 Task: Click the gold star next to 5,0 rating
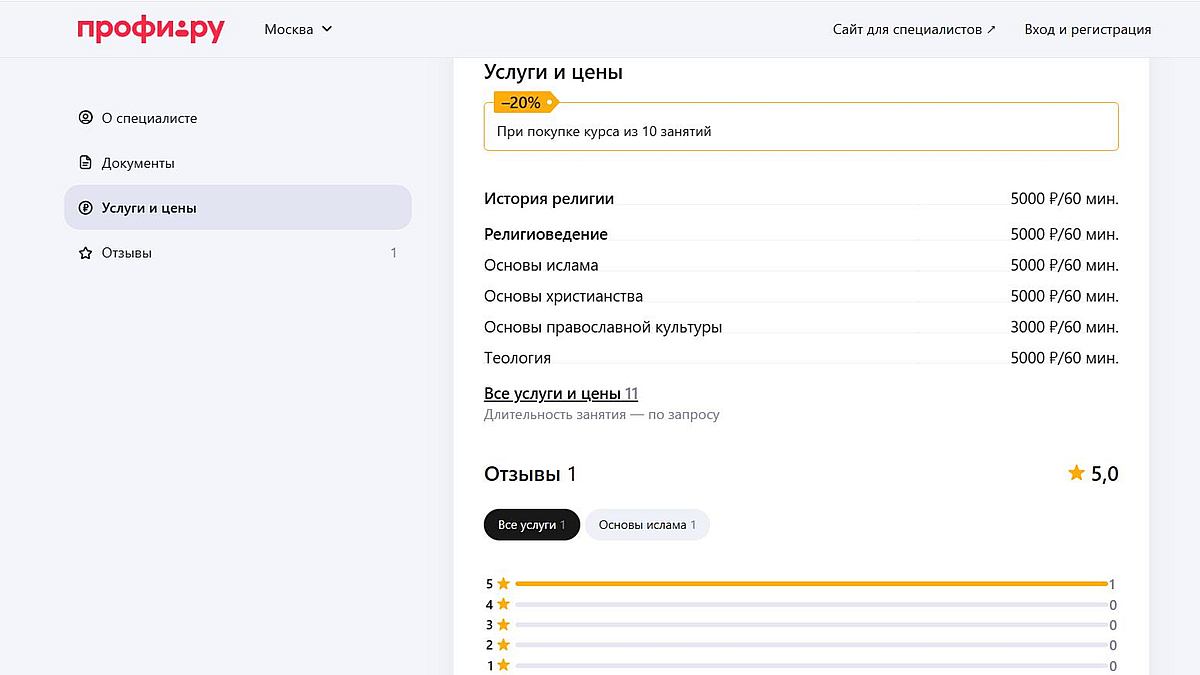(x=1076, y=473)
